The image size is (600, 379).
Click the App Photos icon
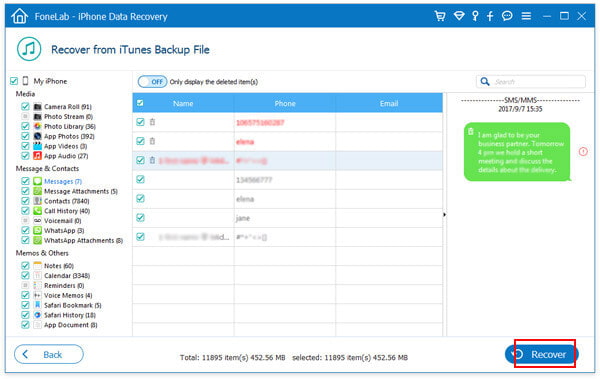tap(37, 136)
